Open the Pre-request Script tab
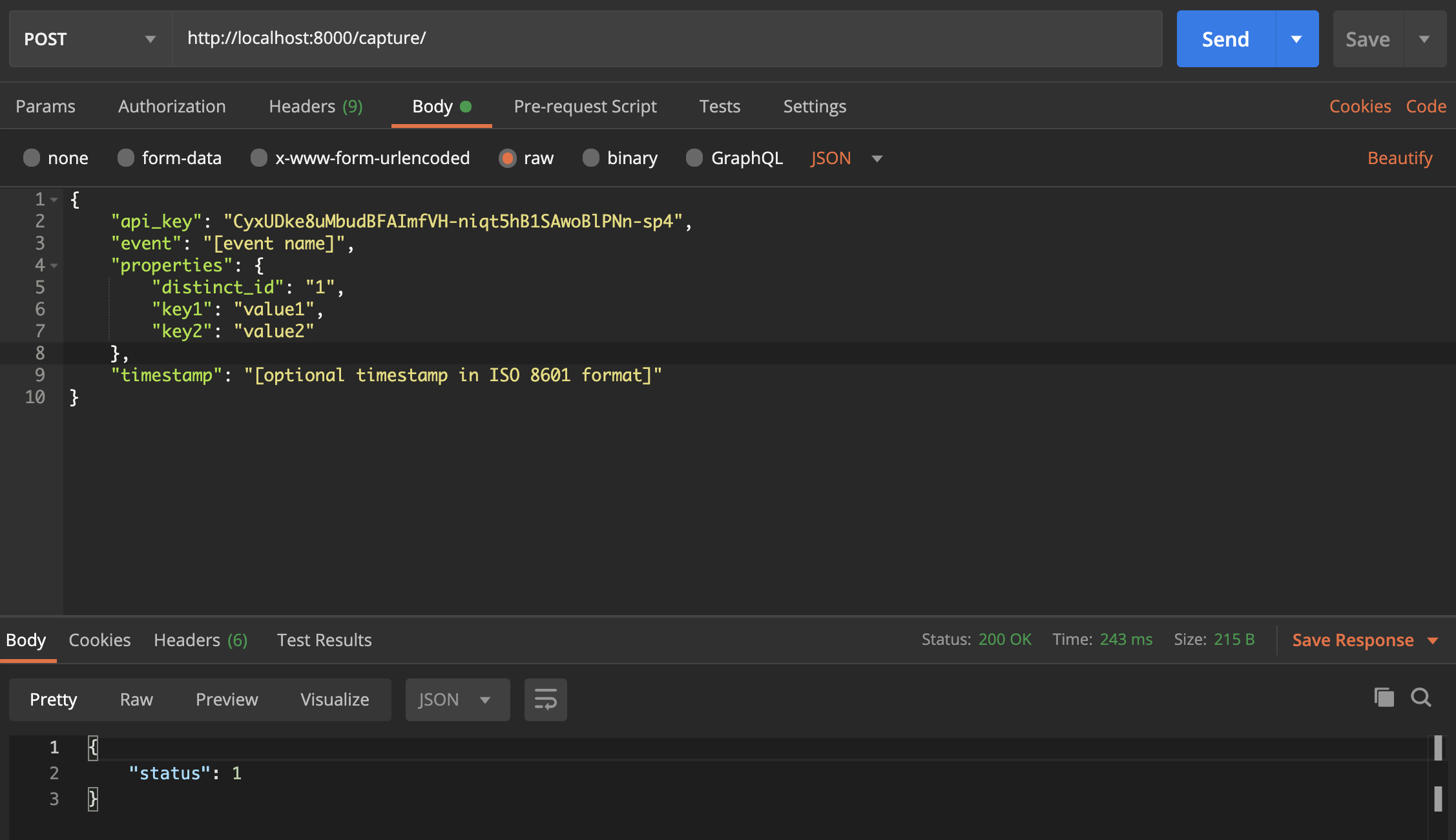This screenshot has height=840, width=1456. tap(585, 106)
